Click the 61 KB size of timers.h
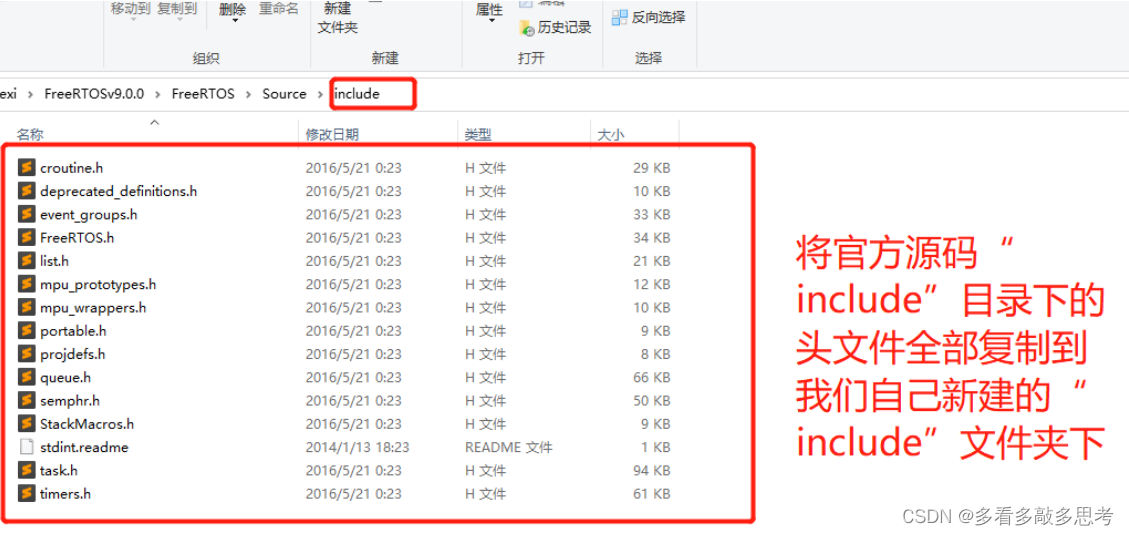 pyautogui.click(x=652, y=494)
